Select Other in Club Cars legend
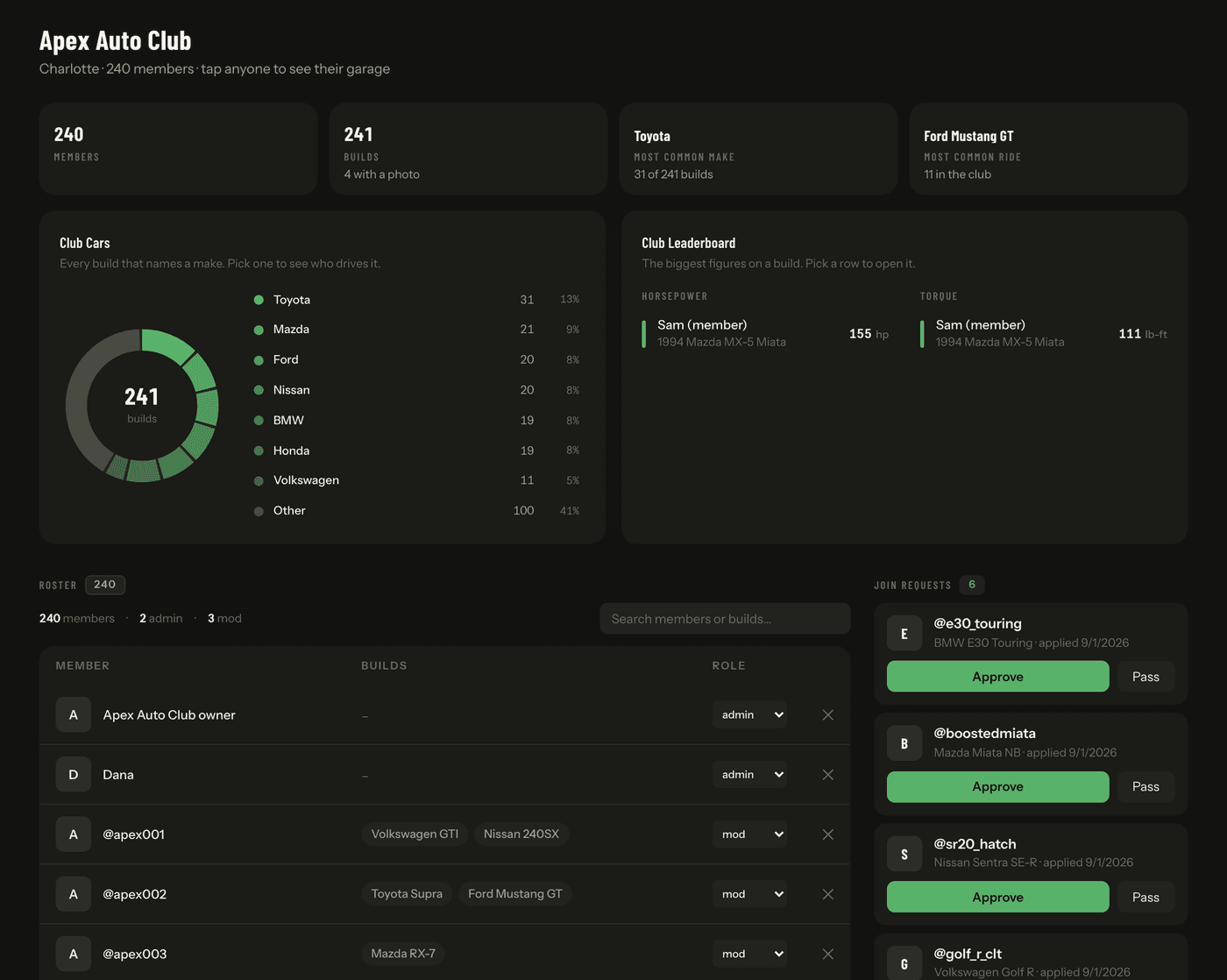1227x980 pixels. click(416, 510)
